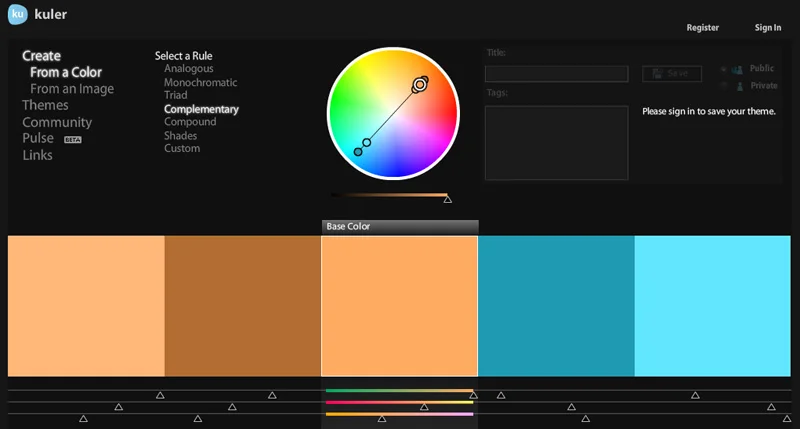Click the Sign In link
Viewport: 800px width, 429px height.
(x=768, y=28)
